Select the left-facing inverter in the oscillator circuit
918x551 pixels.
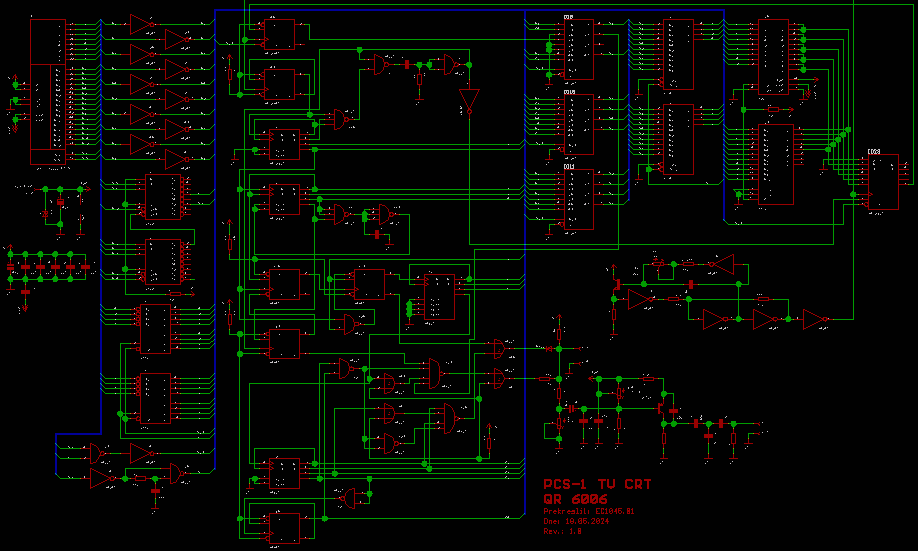point(721,265)
